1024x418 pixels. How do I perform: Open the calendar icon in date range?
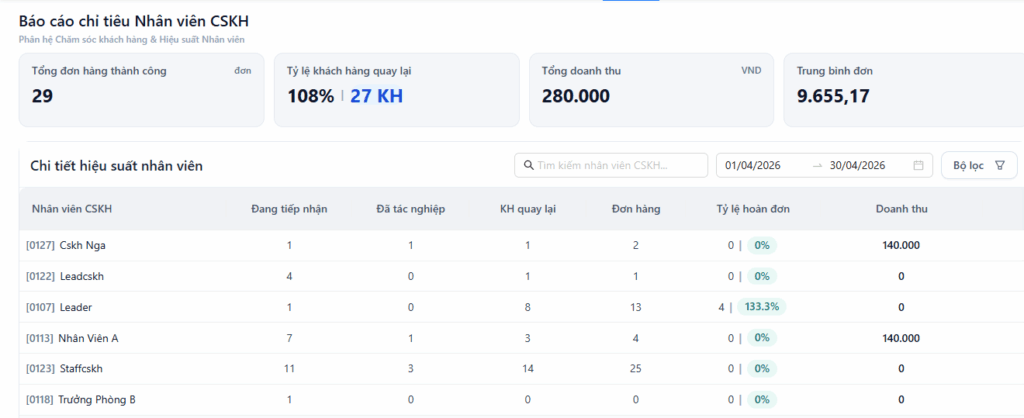(x=918, y=166)
